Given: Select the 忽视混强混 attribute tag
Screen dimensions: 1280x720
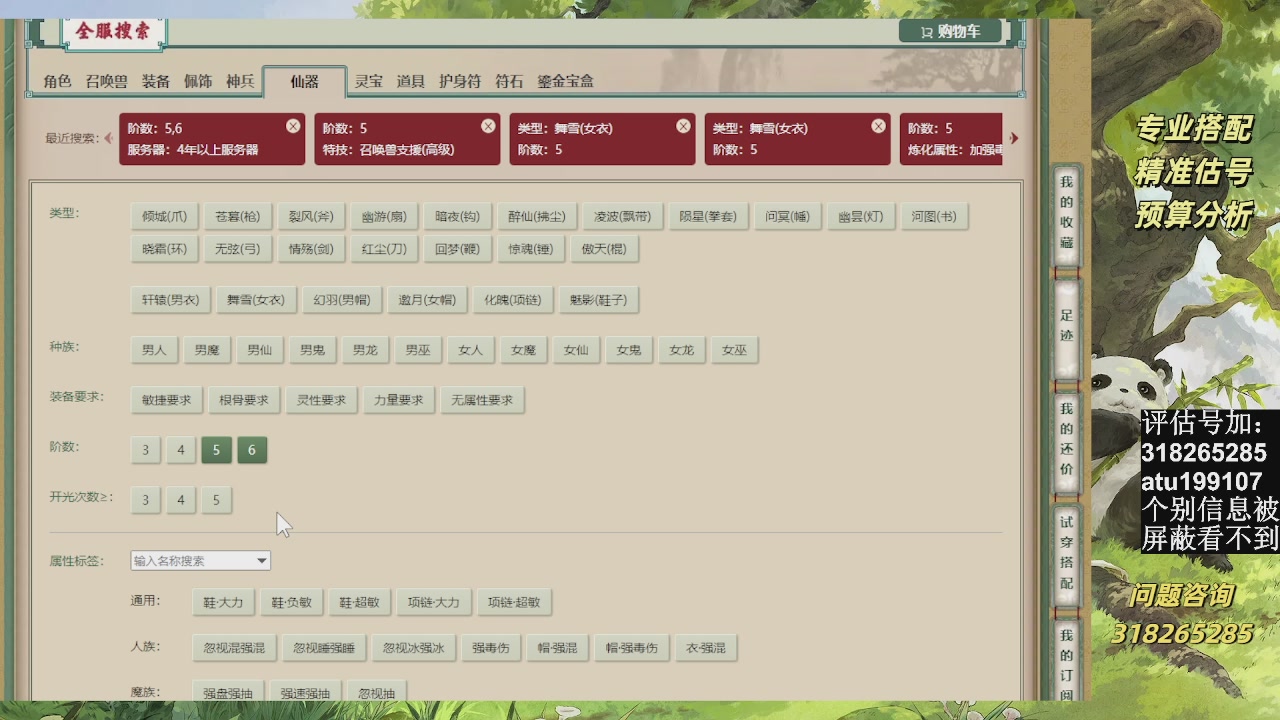Looking at the screenshot, I should tap(234, 648).
